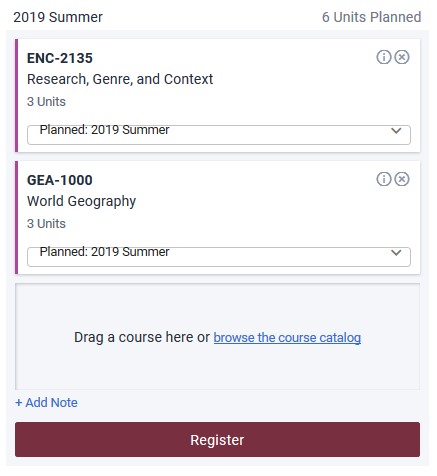The image size is (437, 476).
Task: Remove World Geography with circled X icon
Action: click(x=402, y=179)
